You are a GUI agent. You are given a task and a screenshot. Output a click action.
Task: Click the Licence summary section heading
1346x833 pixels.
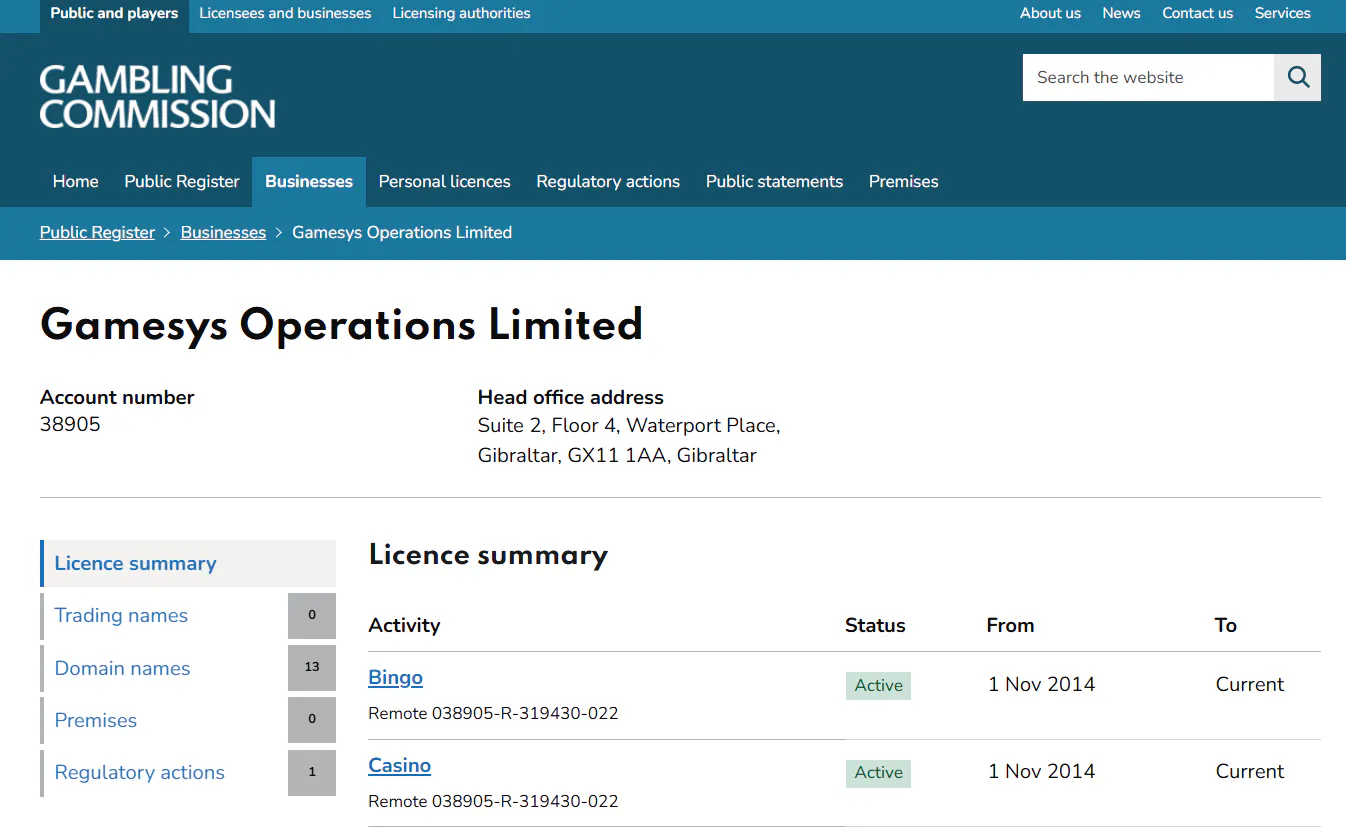488,555
